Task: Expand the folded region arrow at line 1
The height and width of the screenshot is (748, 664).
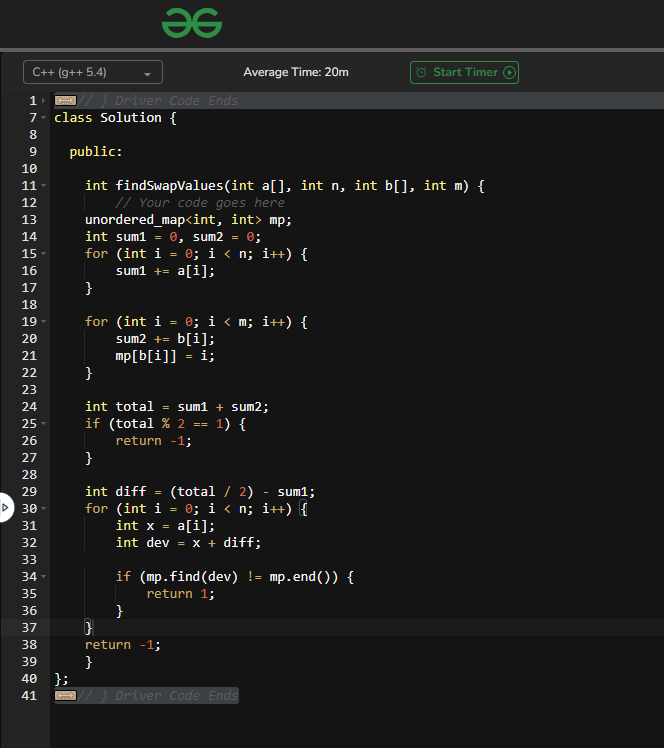Action: (43, 101)
